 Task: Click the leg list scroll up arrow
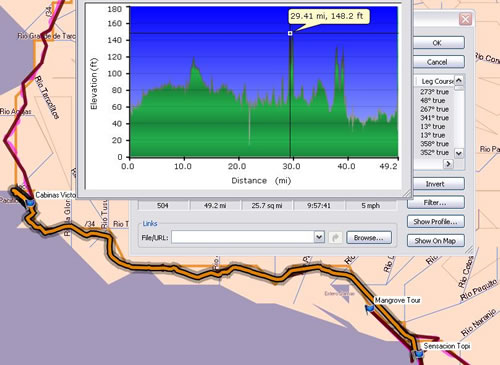coord(459,80)
